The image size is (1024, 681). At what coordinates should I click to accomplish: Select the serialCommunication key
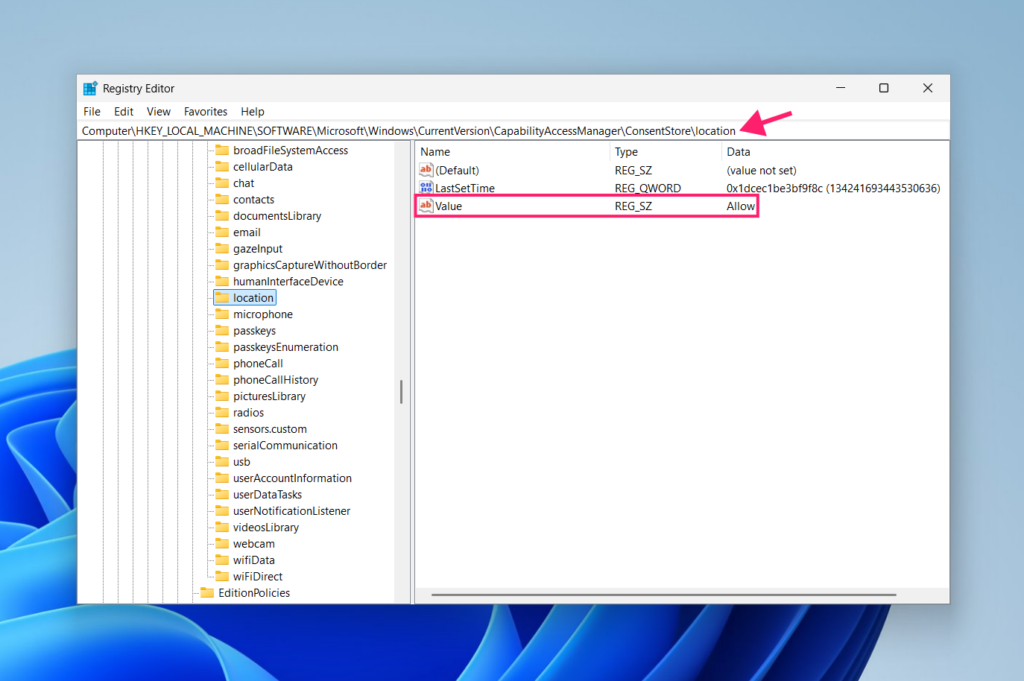point(285,445)
